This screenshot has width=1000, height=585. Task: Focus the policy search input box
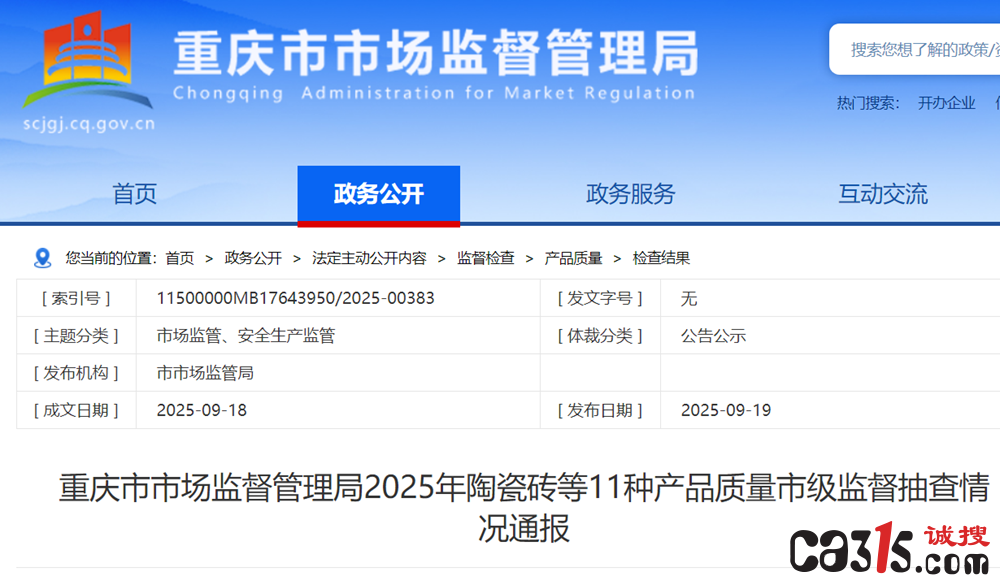(915, 49)
